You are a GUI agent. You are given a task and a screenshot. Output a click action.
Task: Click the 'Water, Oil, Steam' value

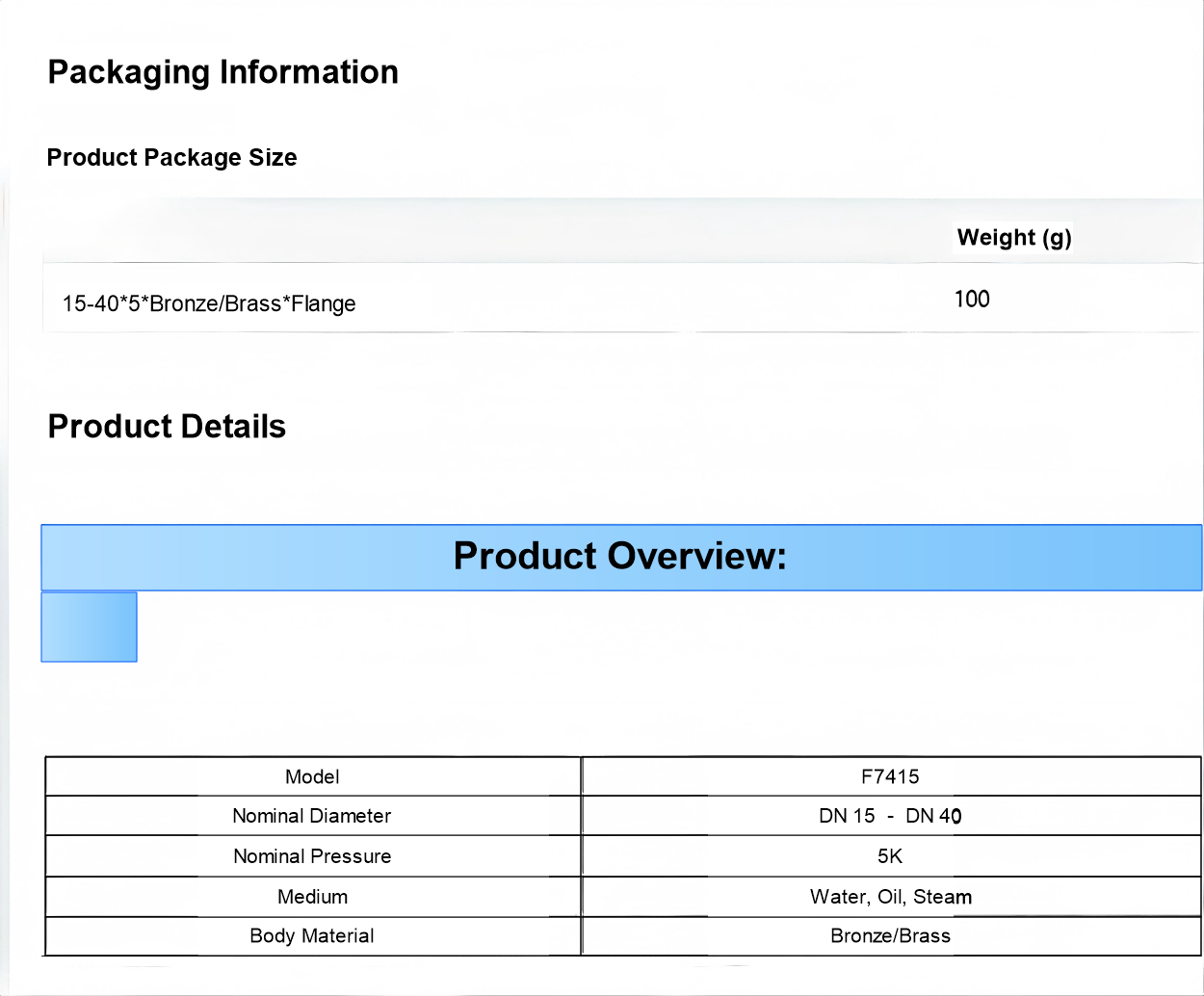pyautogui.click(x=891, y=897)
